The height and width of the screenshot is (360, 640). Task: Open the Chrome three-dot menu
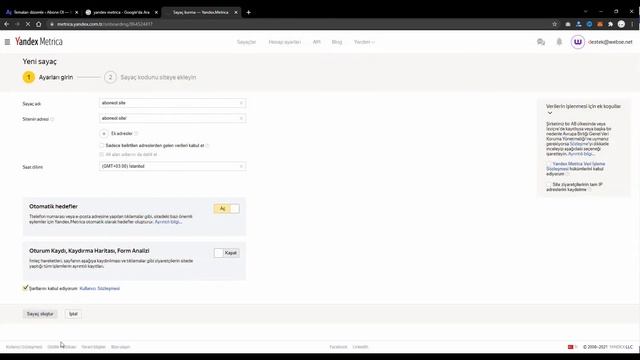[632, 24]
